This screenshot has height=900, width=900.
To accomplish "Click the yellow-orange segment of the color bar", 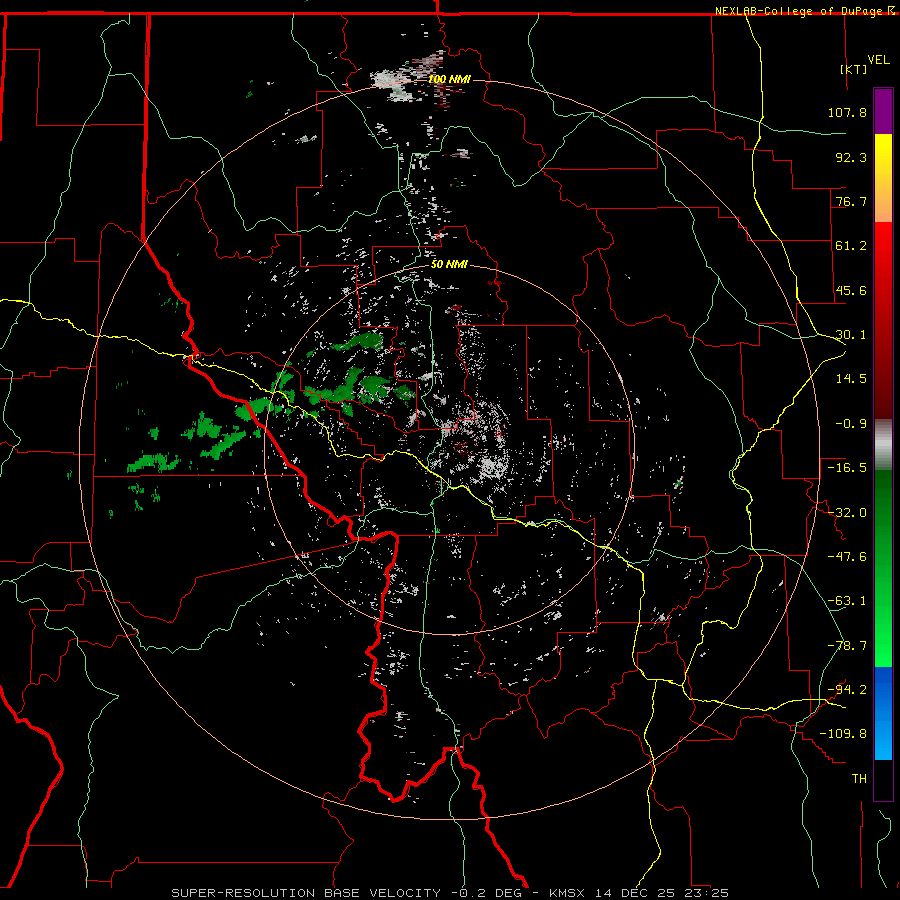I will [883, 178].
